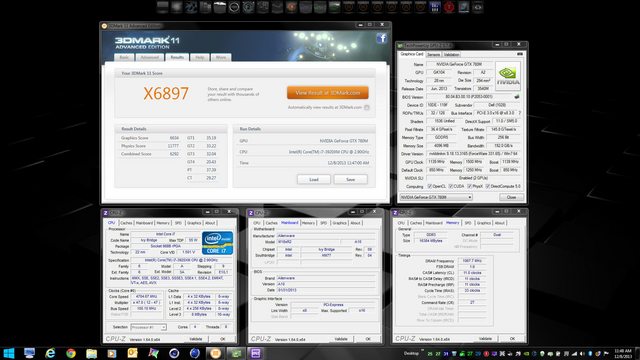The height and width of the screenshot is (360, 640).
Task: Click the blue calendar icon in top dock
Action: [435, 7]
